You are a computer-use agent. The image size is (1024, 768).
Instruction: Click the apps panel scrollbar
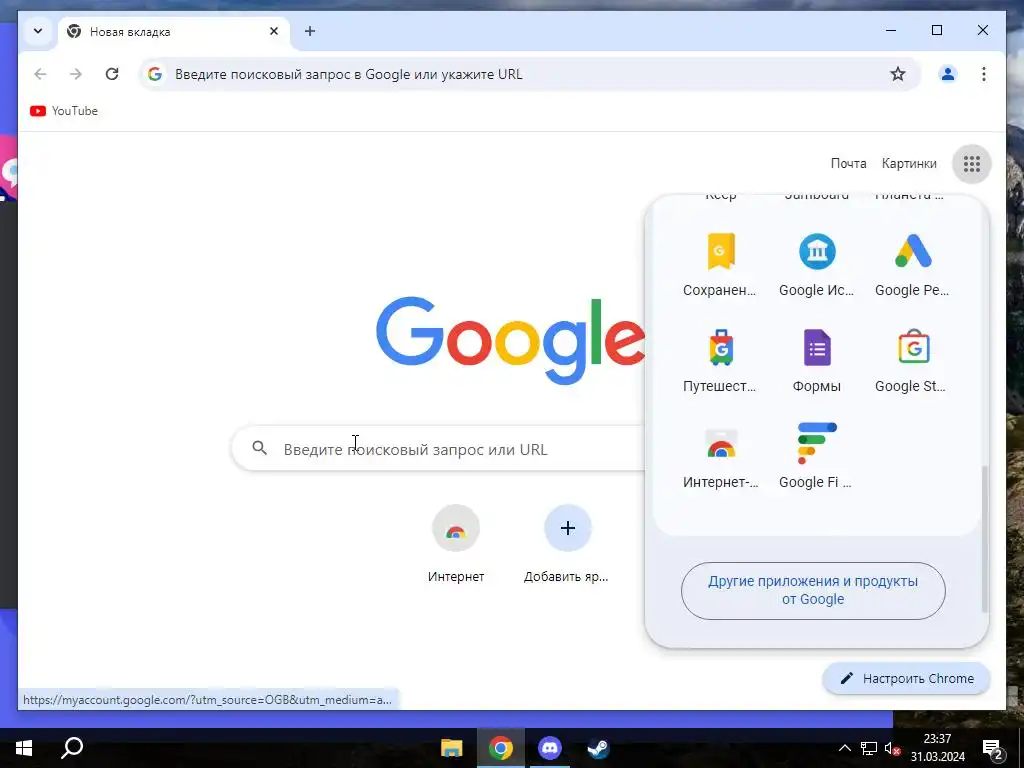[x=984, y=538]
